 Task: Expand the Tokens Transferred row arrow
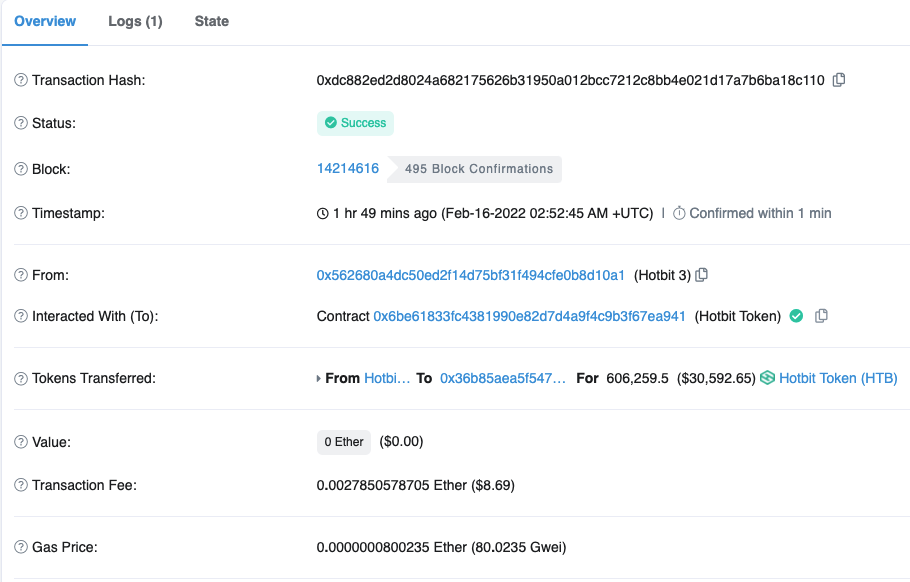(319, 379)
